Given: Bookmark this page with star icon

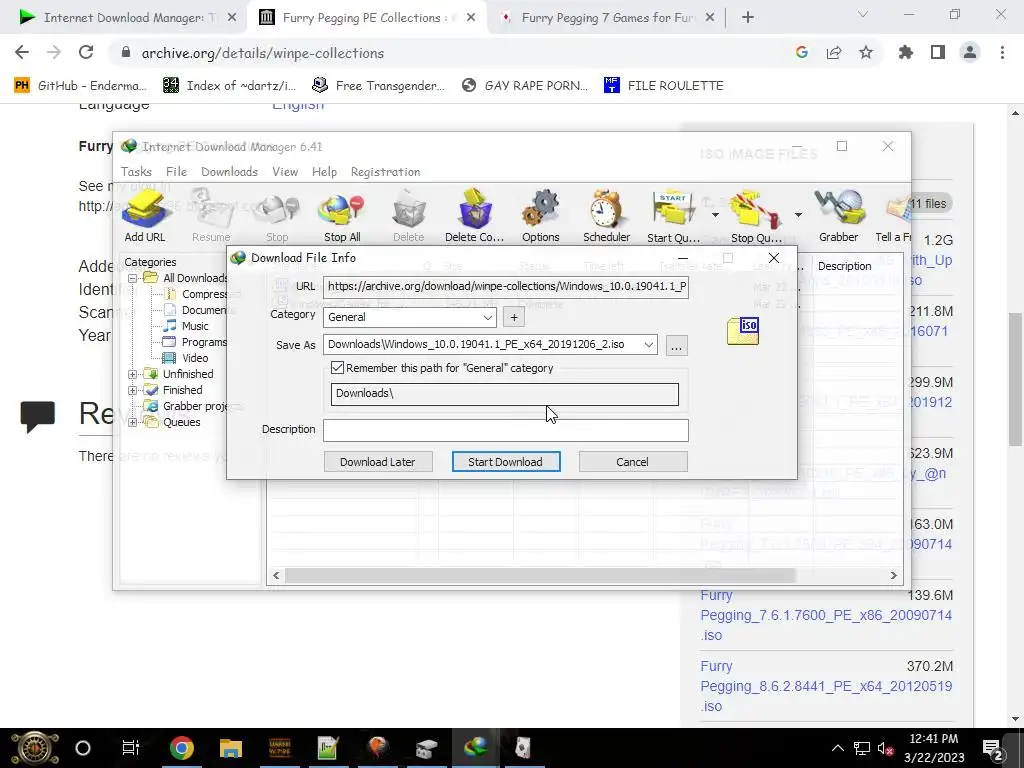Looking at the screenshot, I should [866, 53].
